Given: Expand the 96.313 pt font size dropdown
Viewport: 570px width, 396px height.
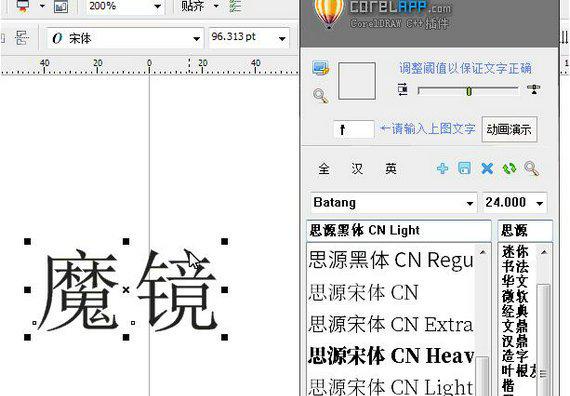Looking at the screenshot, I should coord(282,38).
